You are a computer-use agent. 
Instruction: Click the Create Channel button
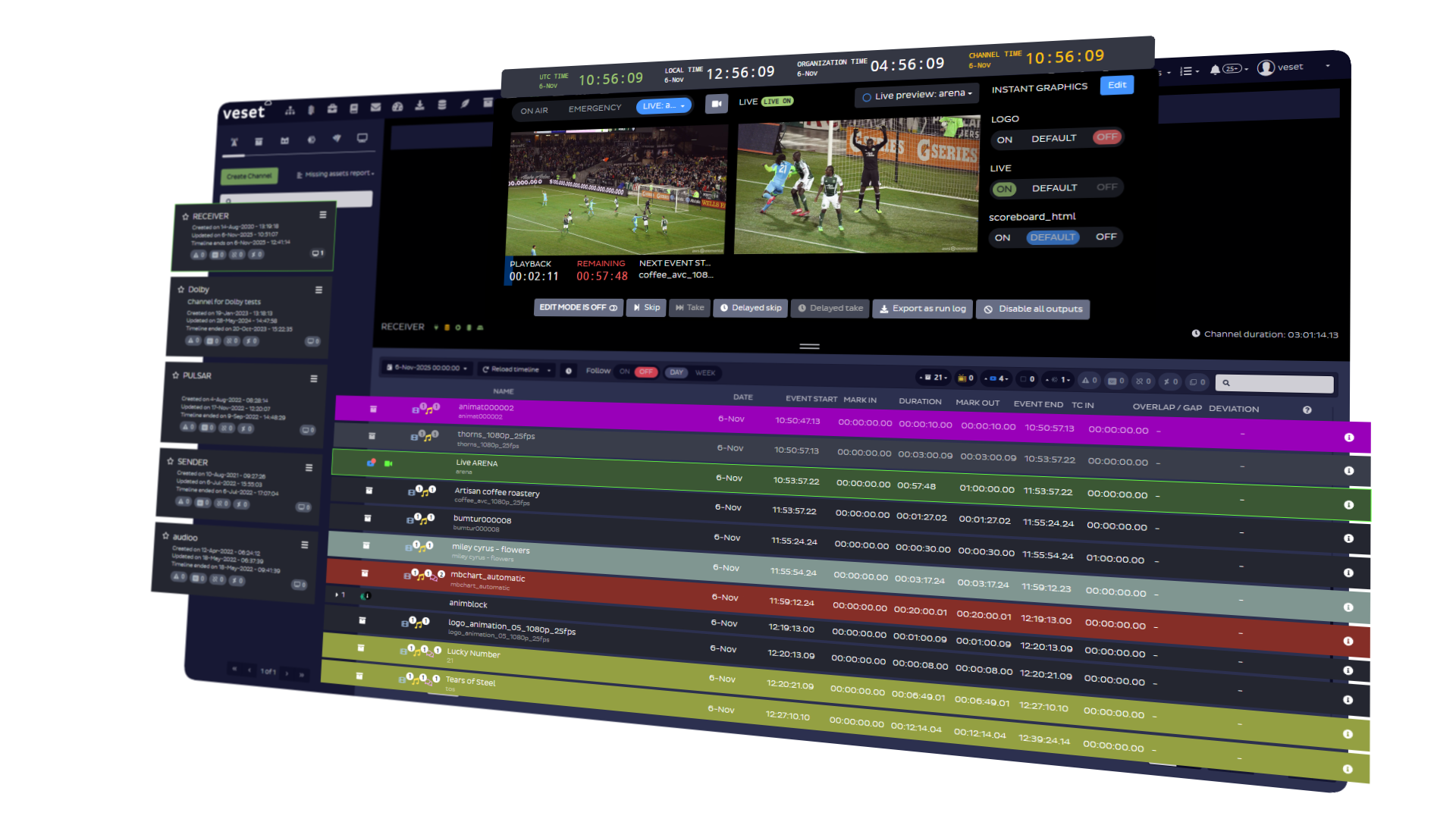tap(249, 176)
